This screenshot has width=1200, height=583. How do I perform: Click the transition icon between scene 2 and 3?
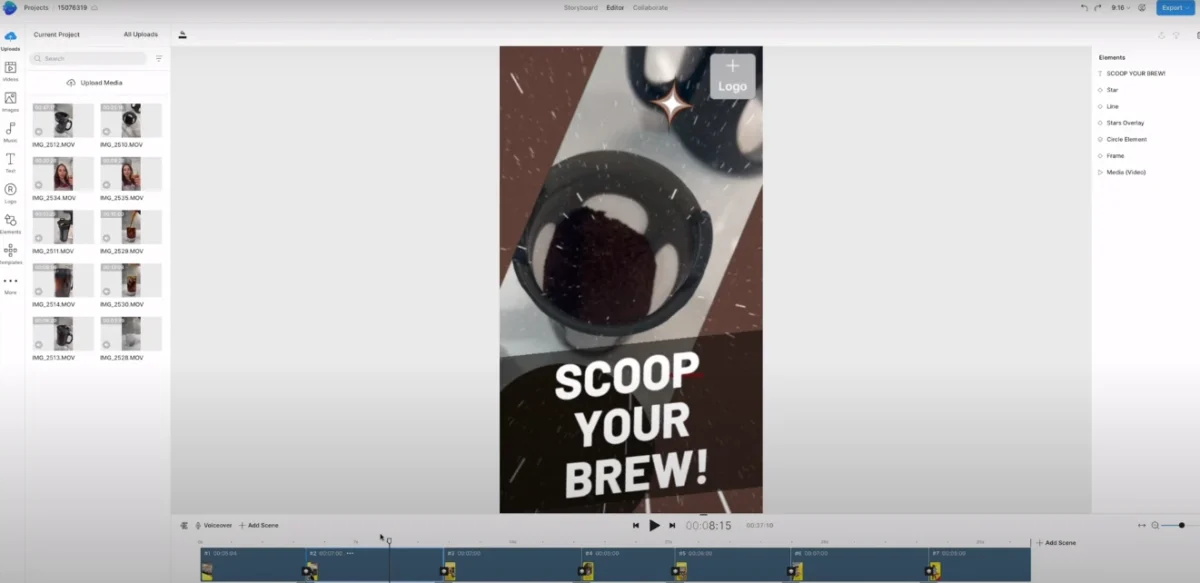[x=445, y=571]
